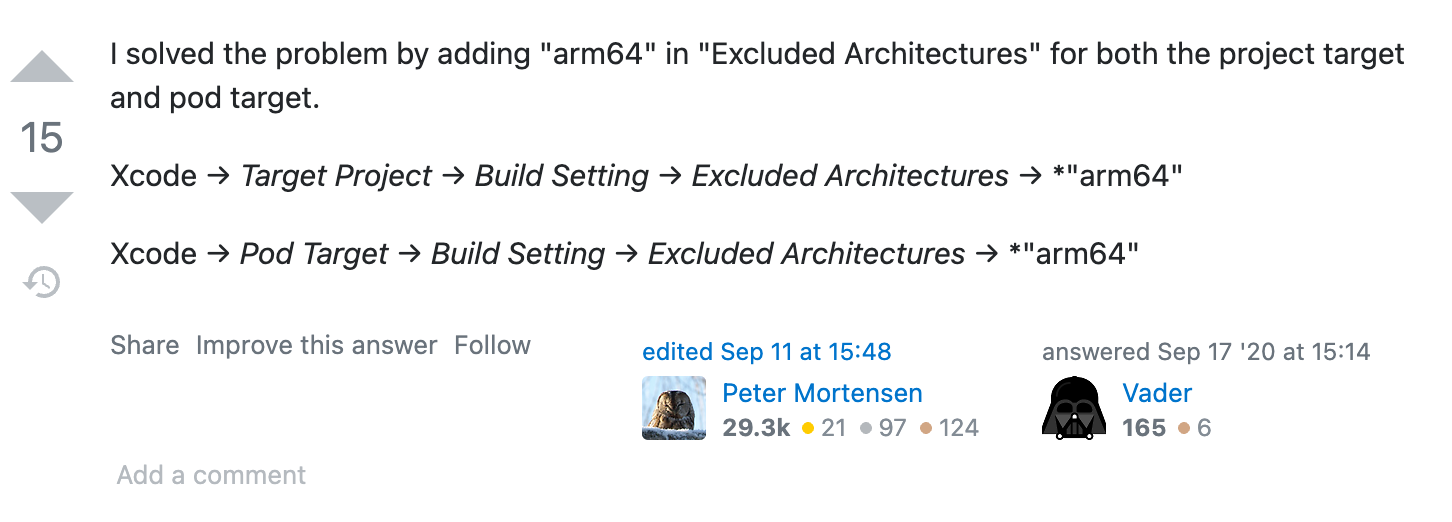Share this answer
This screenshot has width=1452, height=522.
pos(145,346)
